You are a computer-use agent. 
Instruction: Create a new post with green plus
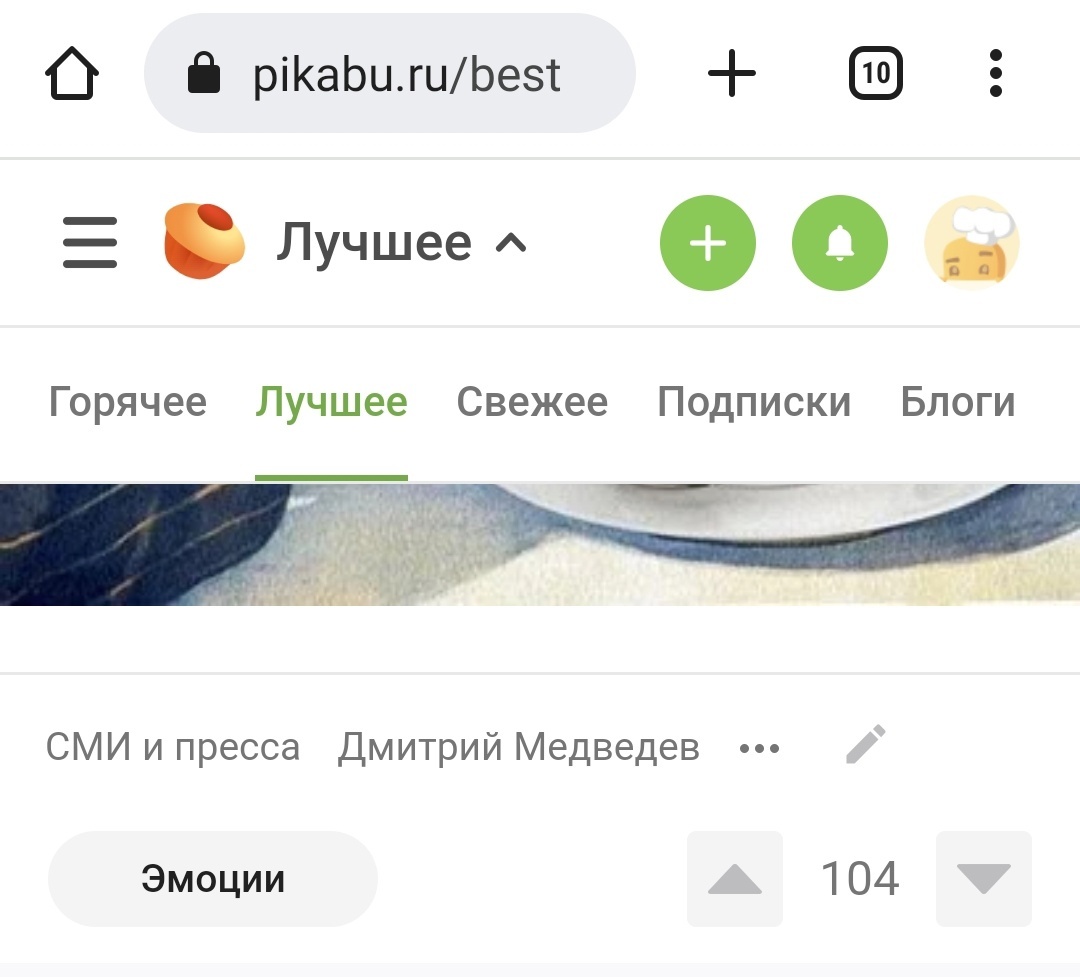click(707, 243)
